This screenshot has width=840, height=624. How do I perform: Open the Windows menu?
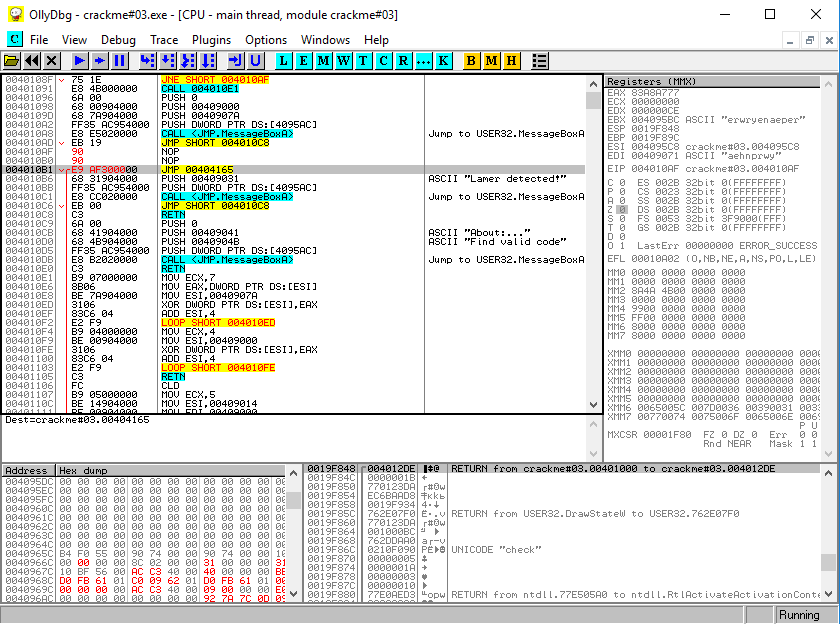(x=325, y=40)
